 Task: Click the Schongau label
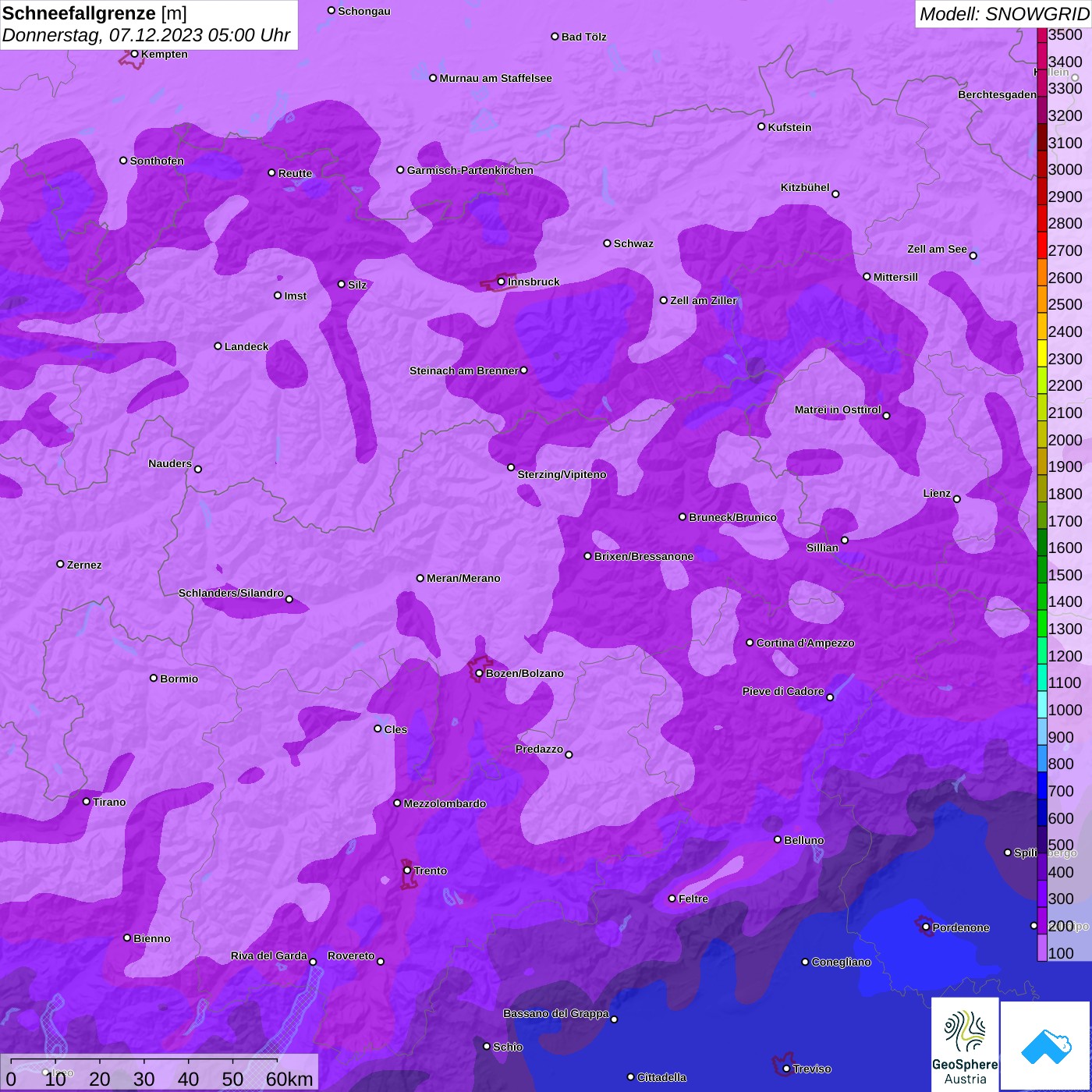(x=364, y=11)
